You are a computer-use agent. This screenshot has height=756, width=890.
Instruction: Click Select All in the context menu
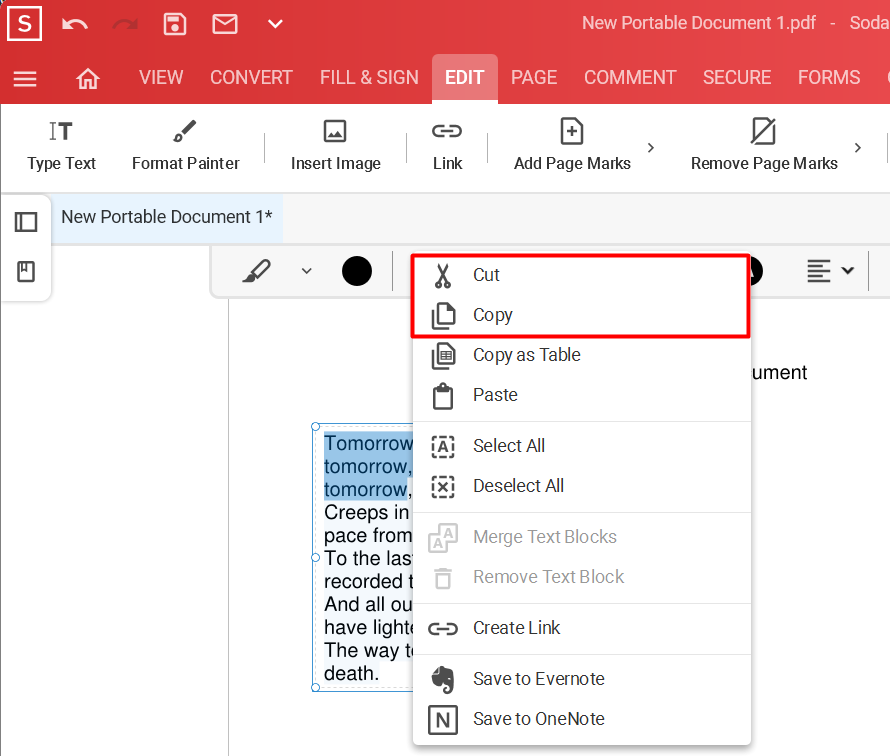(x=581, y=446)
